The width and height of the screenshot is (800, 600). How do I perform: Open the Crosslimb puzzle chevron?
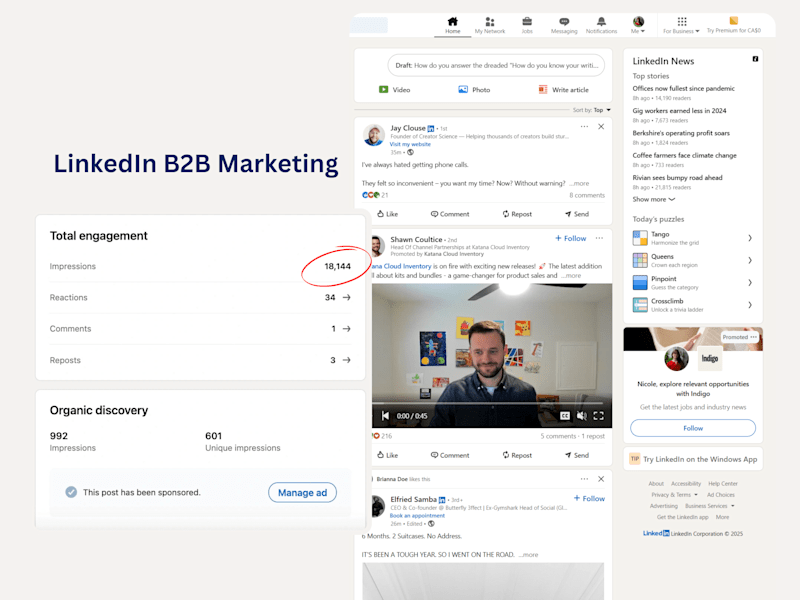749,305
